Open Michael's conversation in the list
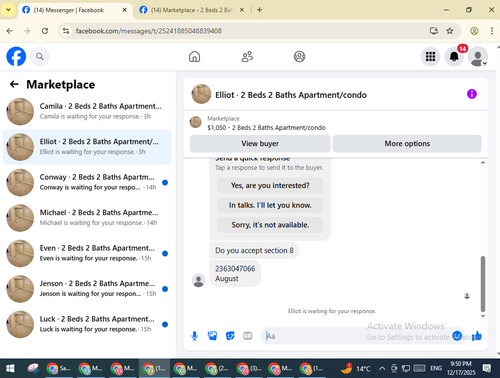 87,218
